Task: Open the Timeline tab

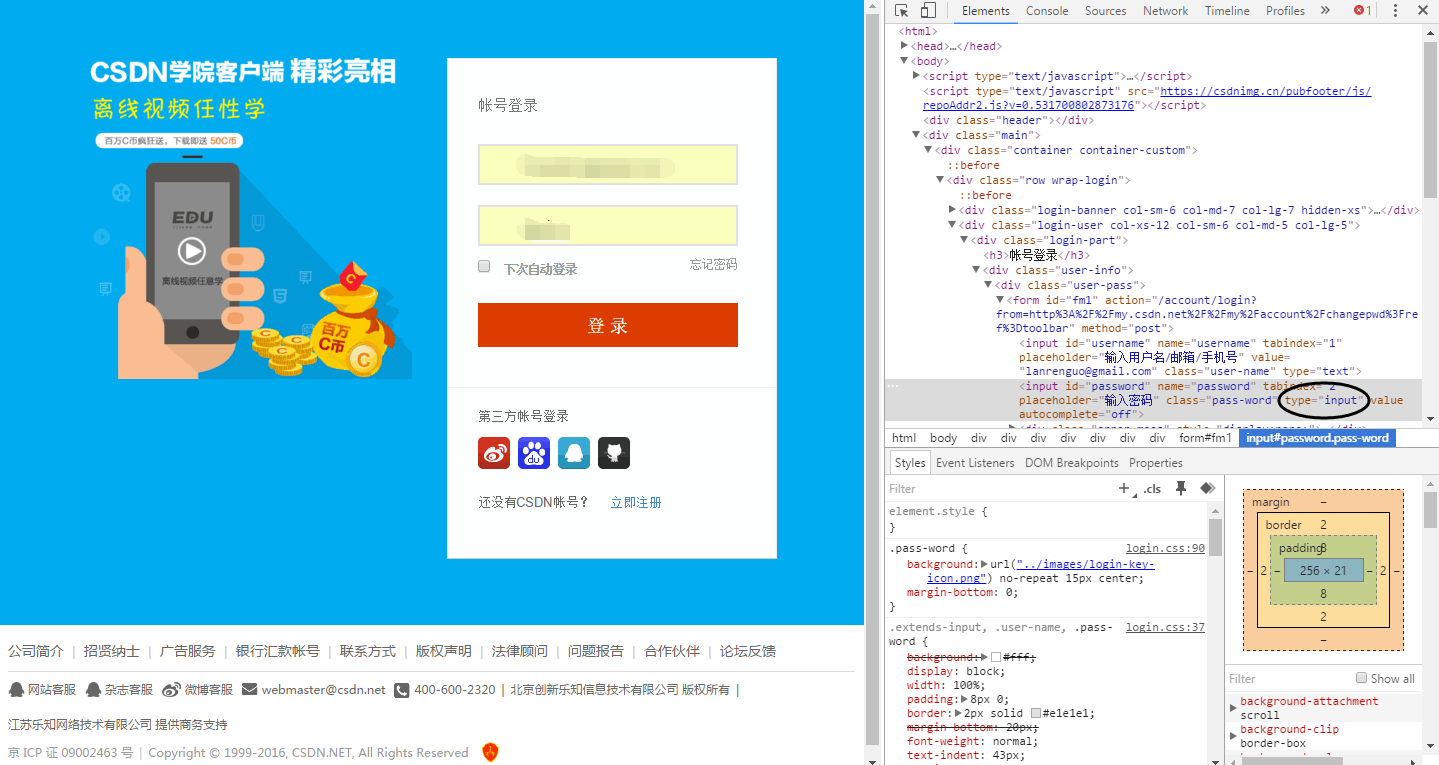Action: (x=1227, y=11)
